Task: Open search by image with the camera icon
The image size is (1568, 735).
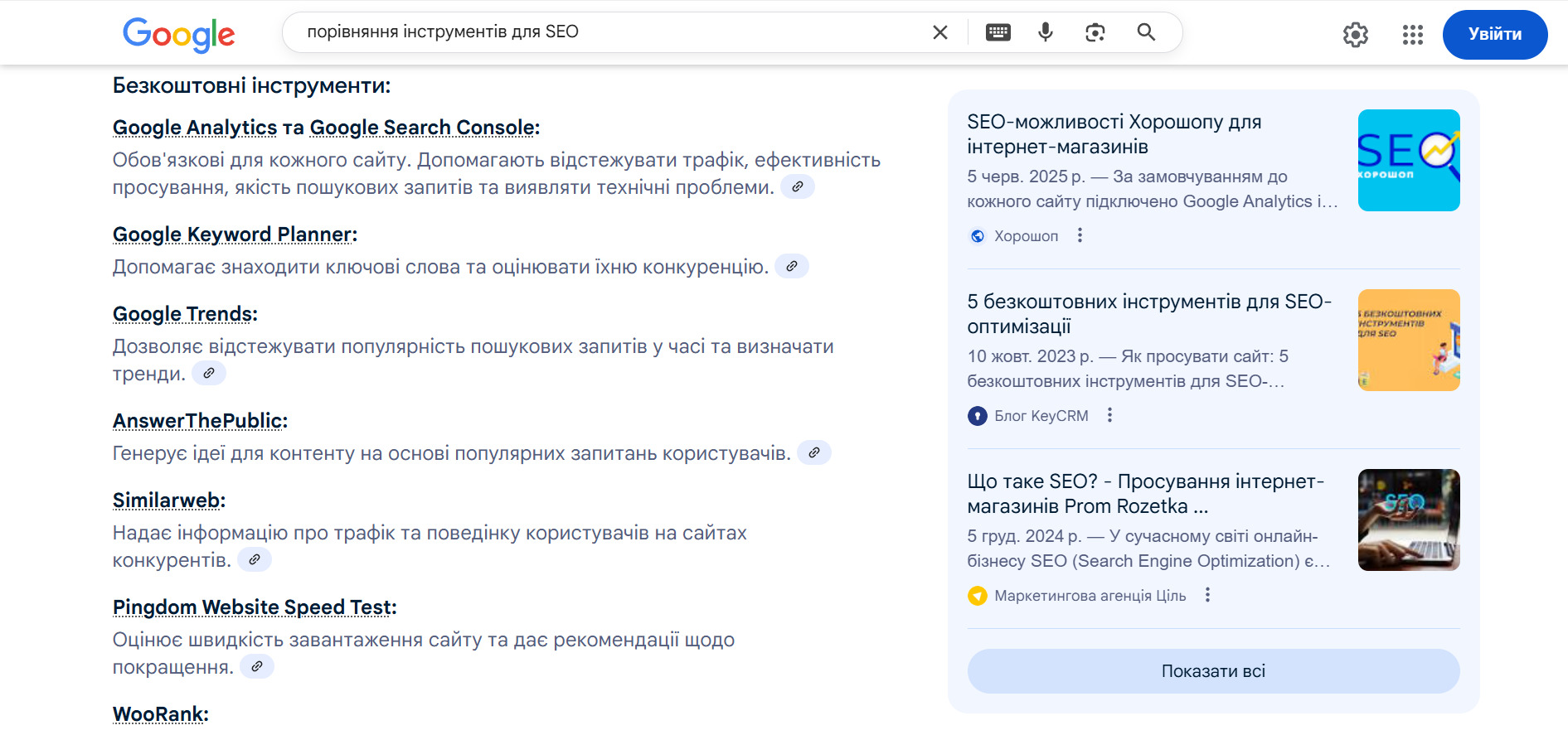Action: (1095, 32)
